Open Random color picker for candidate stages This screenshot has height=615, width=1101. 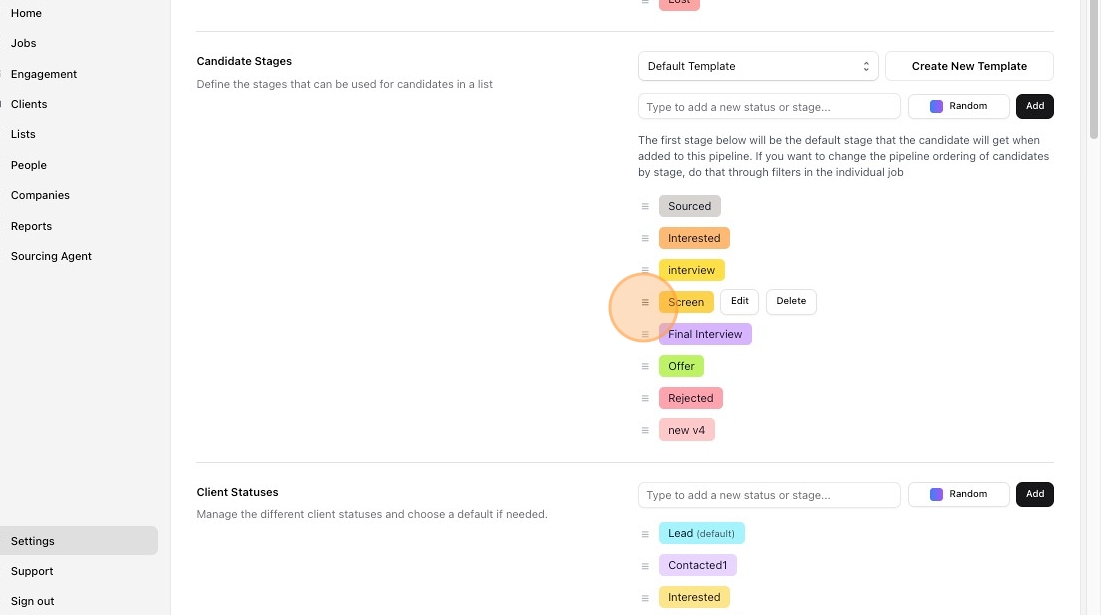(x=958, y=106)
